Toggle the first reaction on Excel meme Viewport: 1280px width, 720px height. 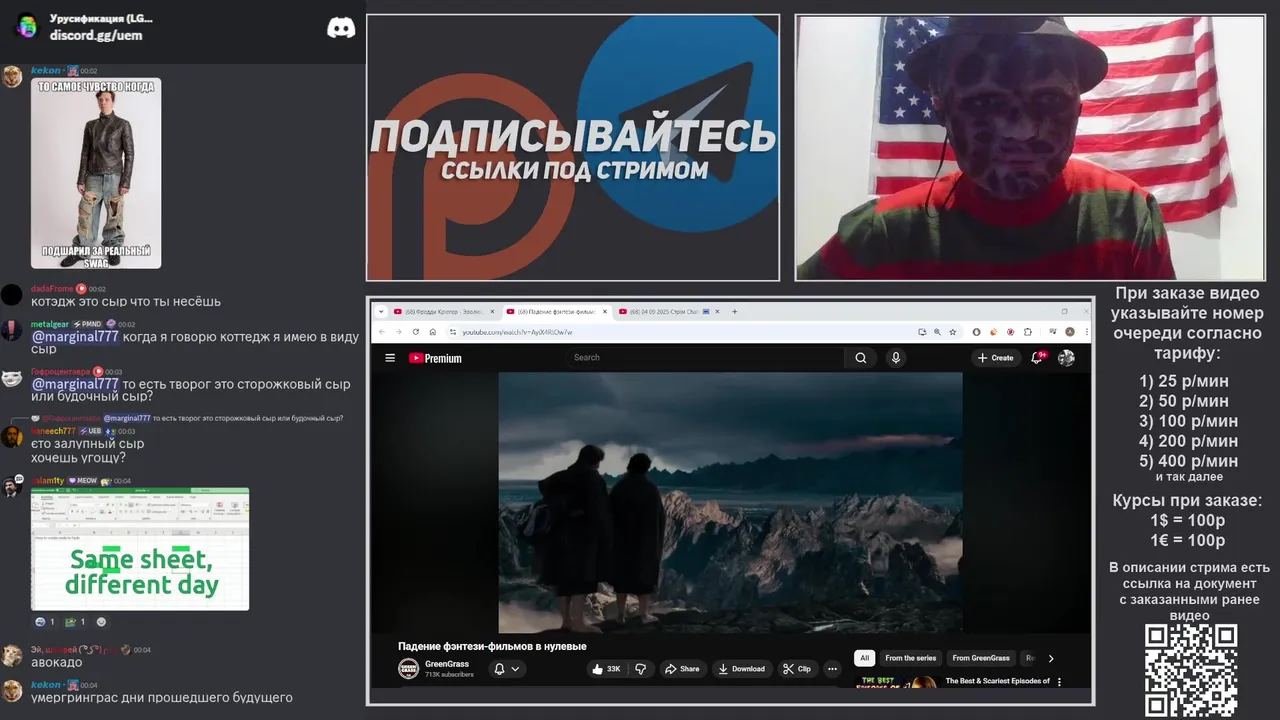(45, 622)
